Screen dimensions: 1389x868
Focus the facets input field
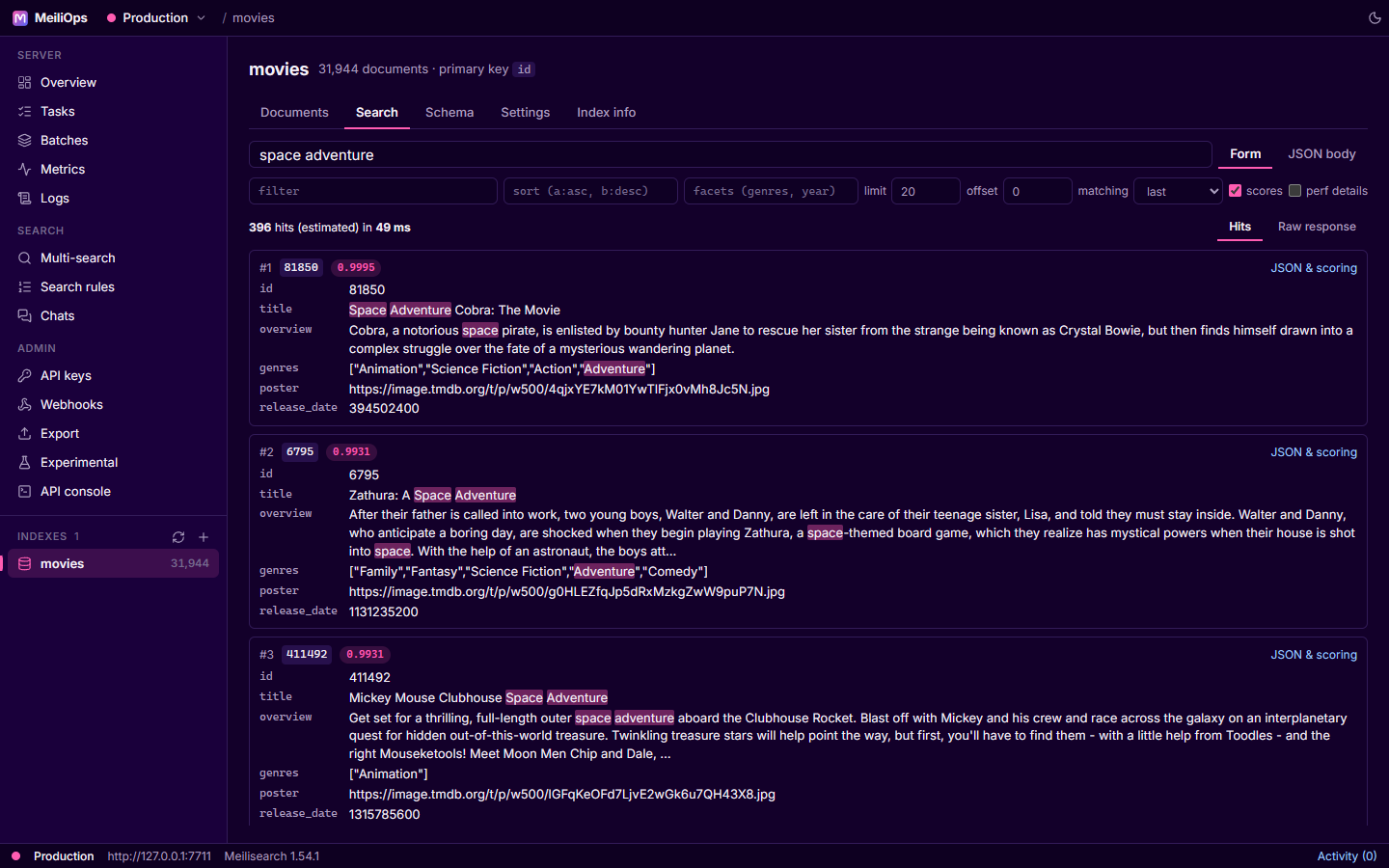[771, 191]
